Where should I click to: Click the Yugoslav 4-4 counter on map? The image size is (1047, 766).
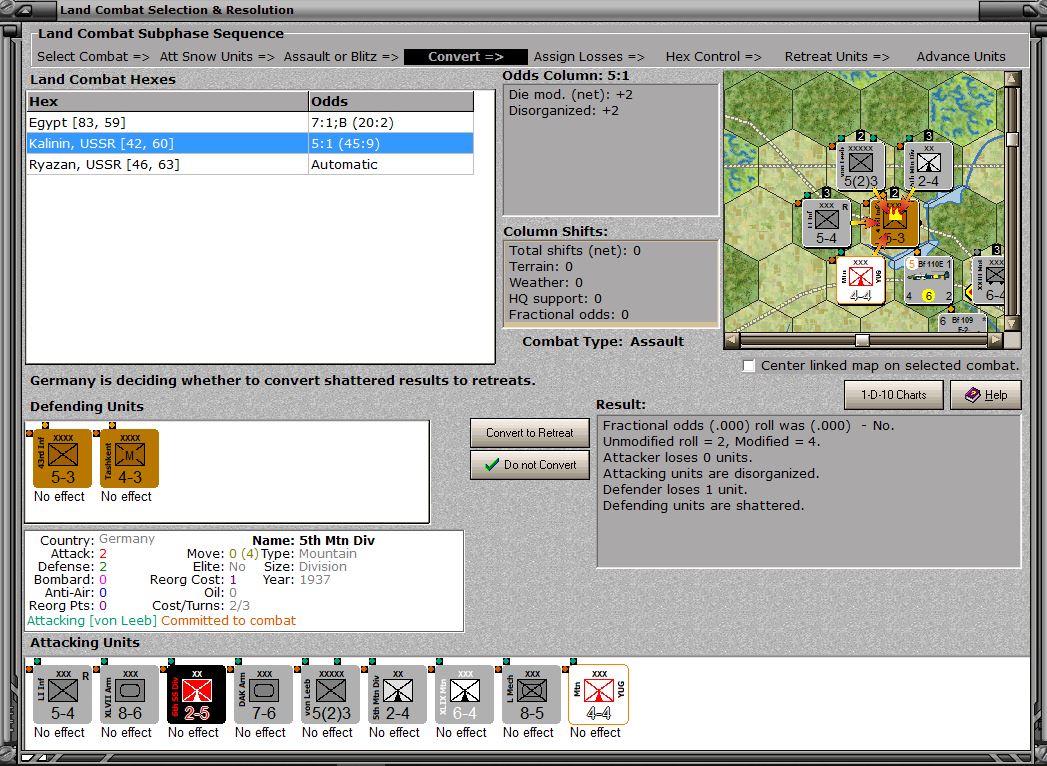pos(861,280)
